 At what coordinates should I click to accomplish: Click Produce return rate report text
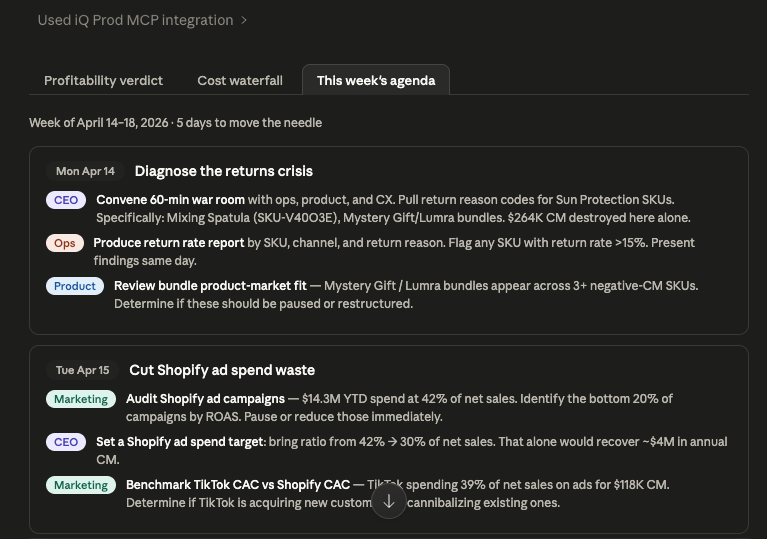pos(169,243)
